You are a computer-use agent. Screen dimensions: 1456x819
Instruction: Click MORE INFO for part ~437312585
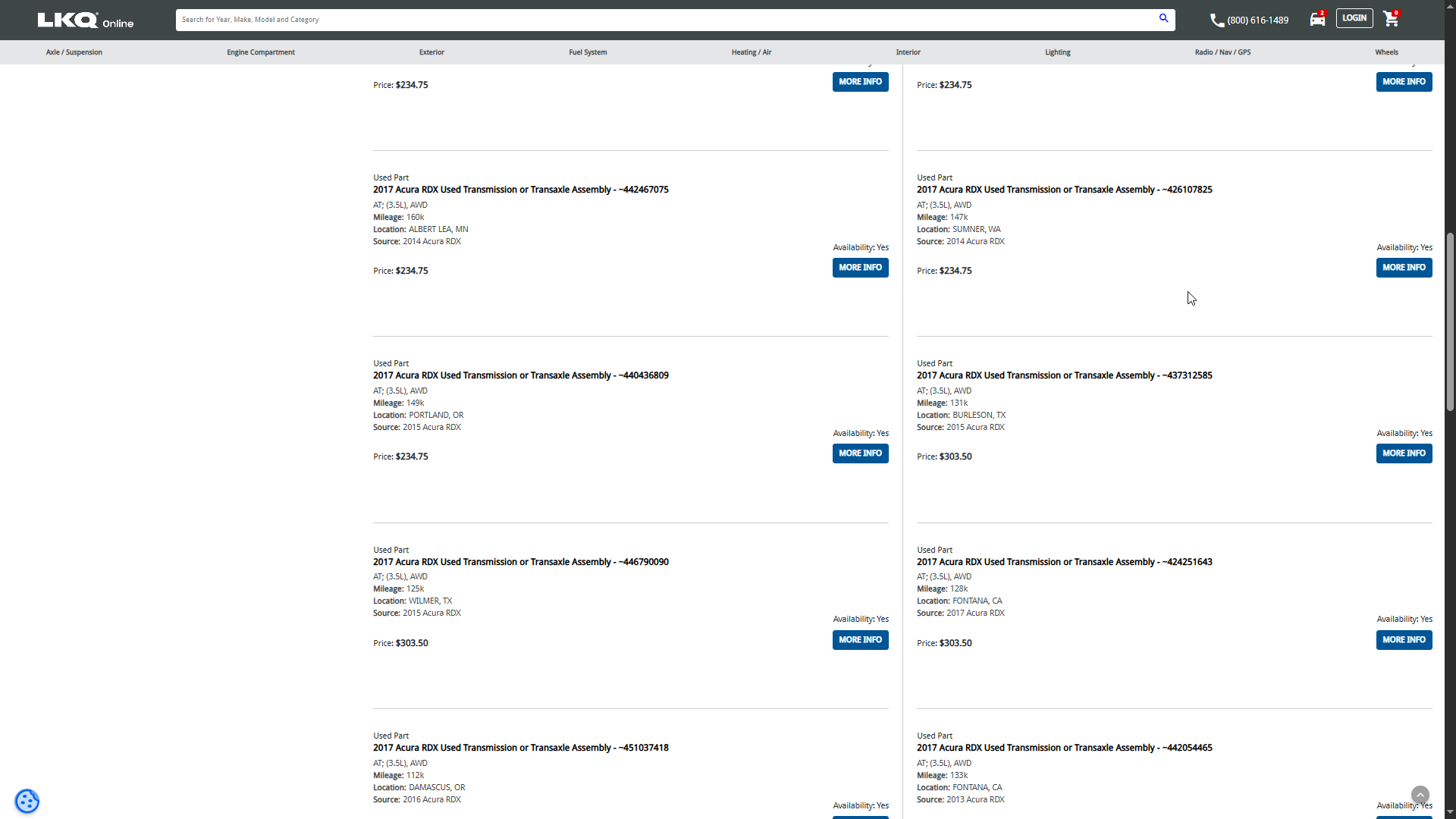1403,453
